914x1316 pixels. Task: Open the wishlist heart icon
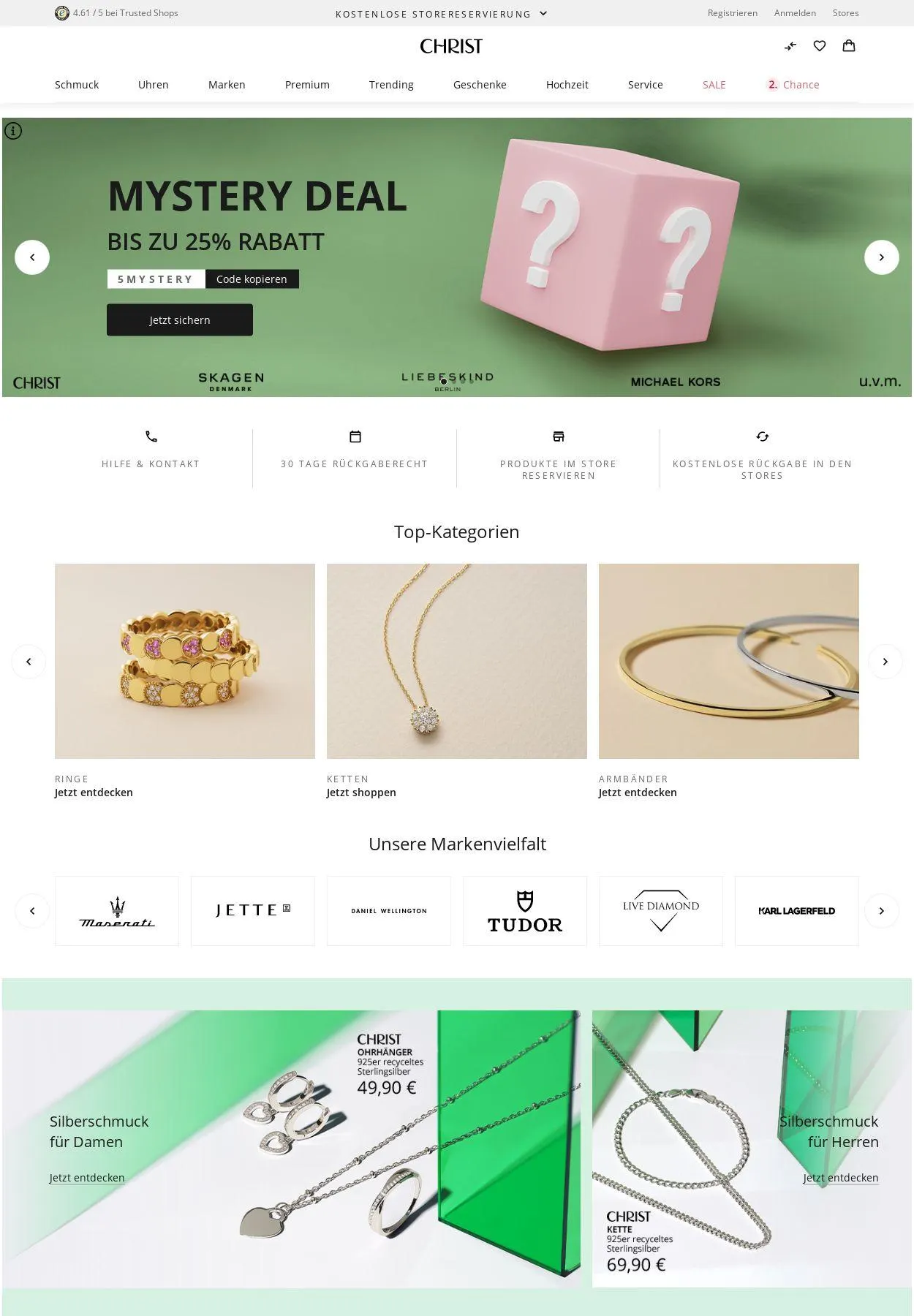(820, 46)
